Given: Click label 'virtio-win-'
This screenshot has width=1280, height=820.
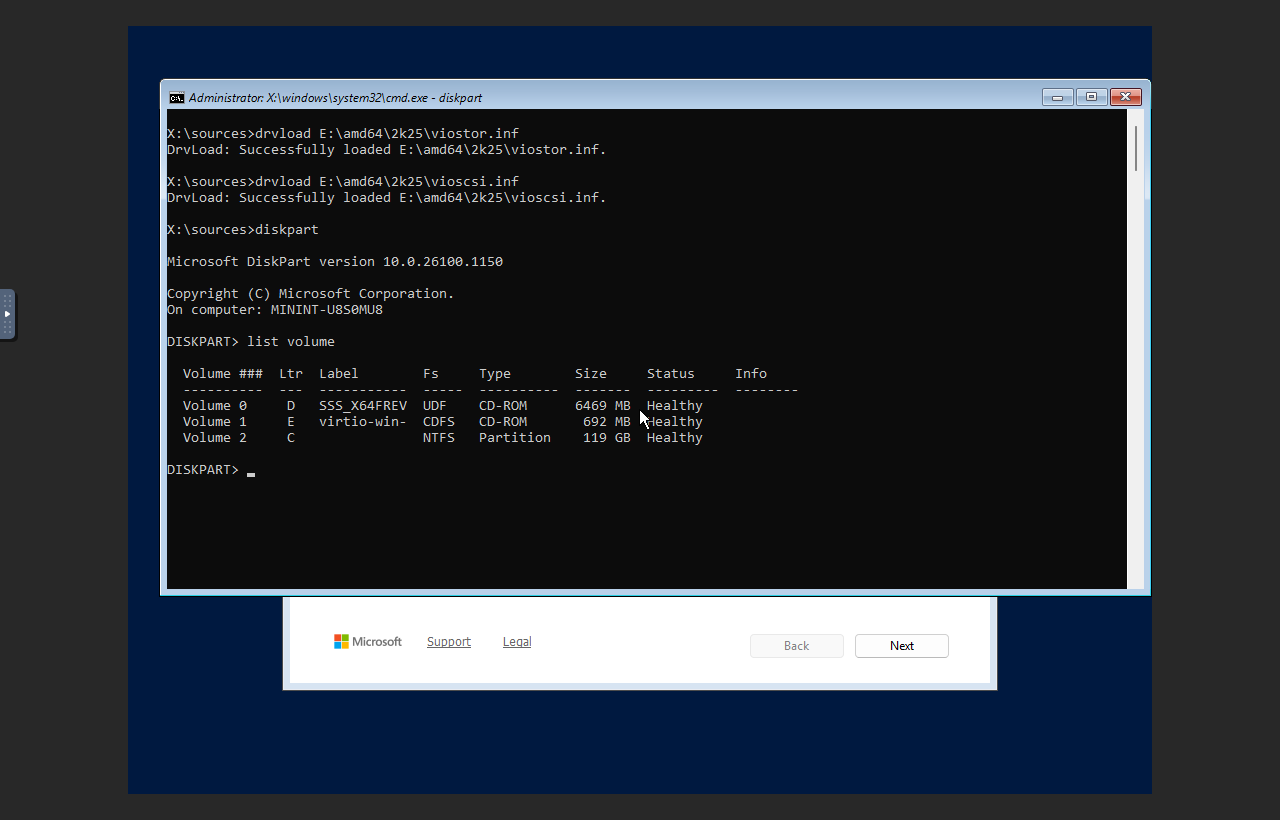Looking at the screenshot, I should (x=363, y=422).
